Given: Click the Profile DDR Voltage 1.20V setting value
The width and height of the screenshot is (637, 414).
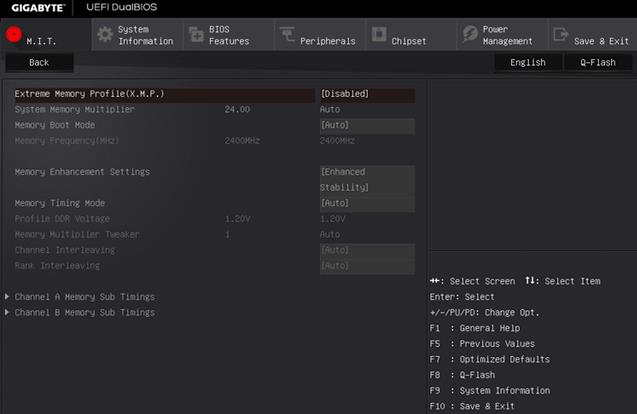Looking at the screenshot, I should coord(332,219).
